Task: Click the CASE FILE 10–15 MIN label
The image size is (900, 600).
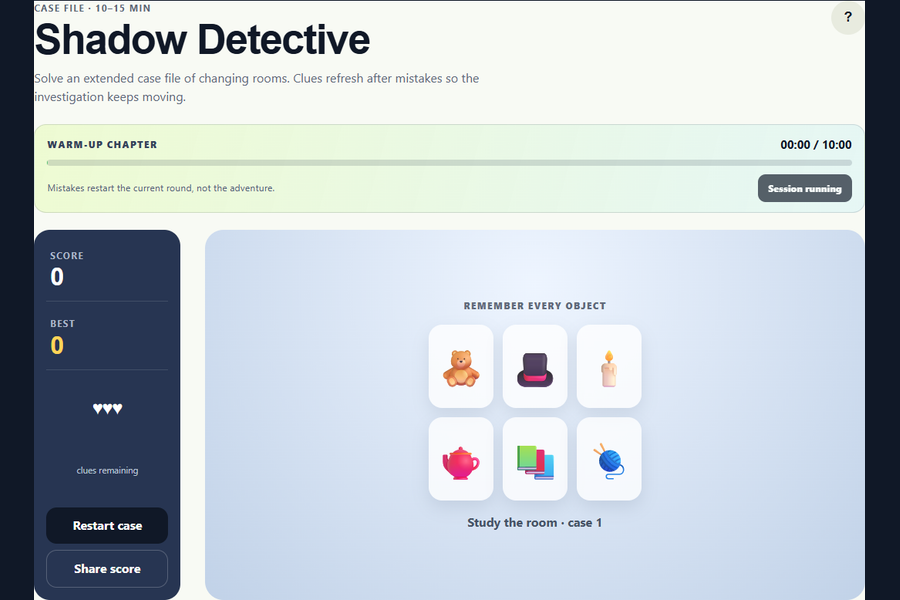Action: coord(92,8)
